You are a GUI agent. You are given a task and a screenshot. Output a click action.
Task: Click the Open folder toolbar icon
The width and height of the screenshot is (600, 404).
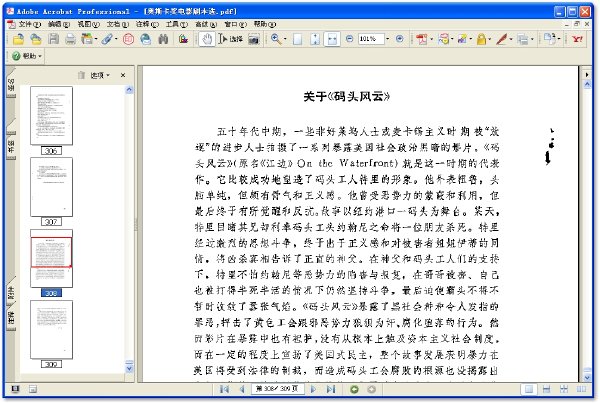point(18,39)
